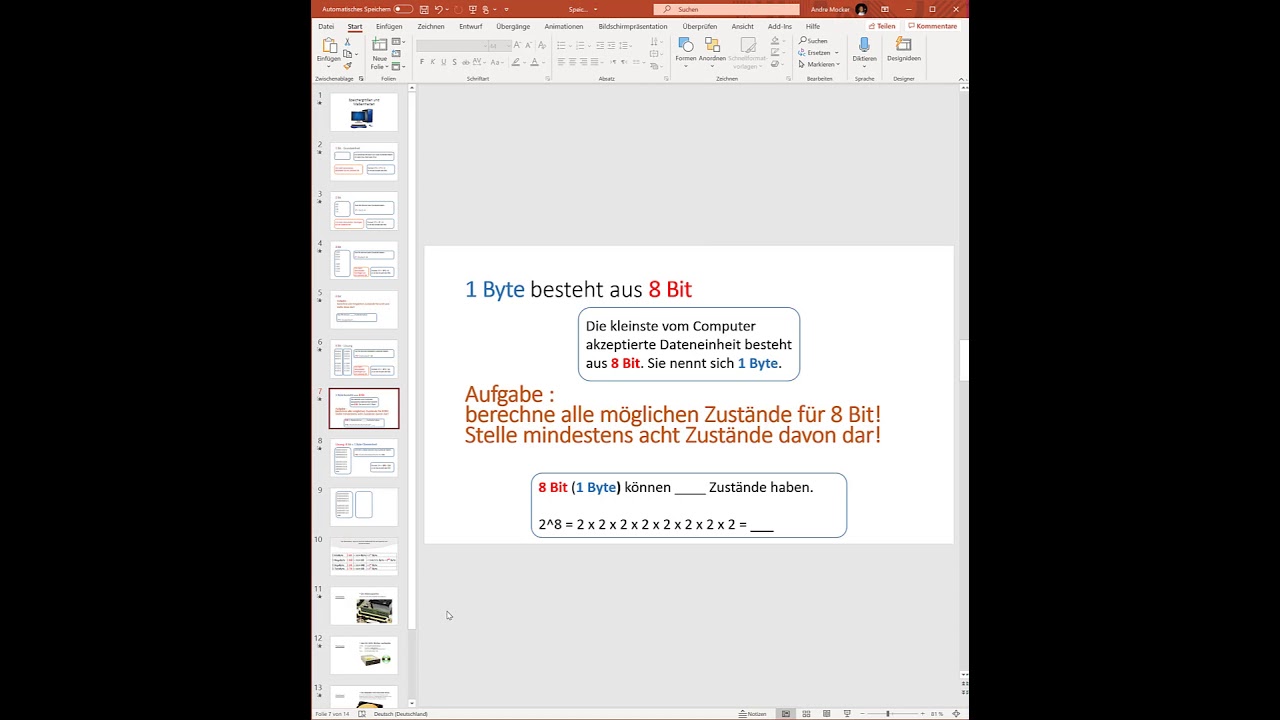Switch to the Übergänge ribbon tab

click(x=513, y=26)
